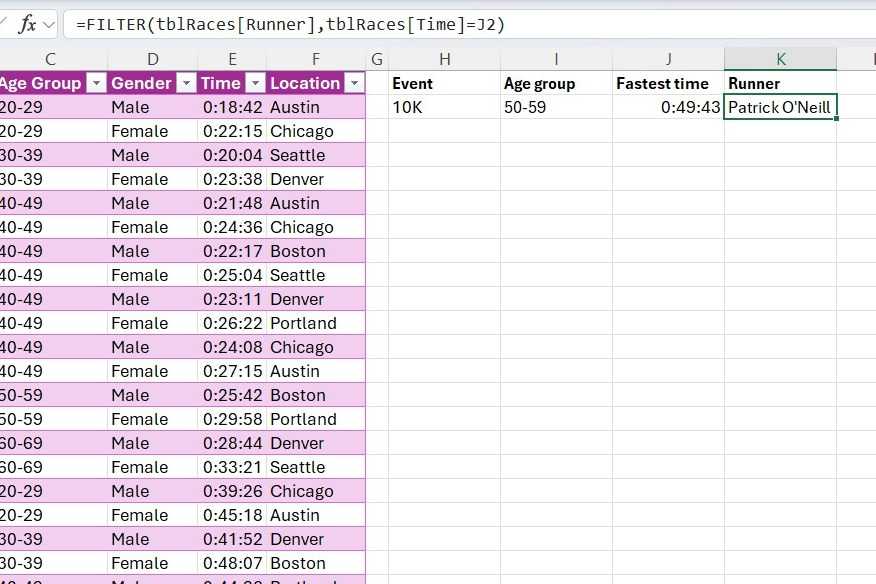Select "Female" in the 0:26:22 row
This screenshot has height=584, width=876.
click(x=153, y=324)
